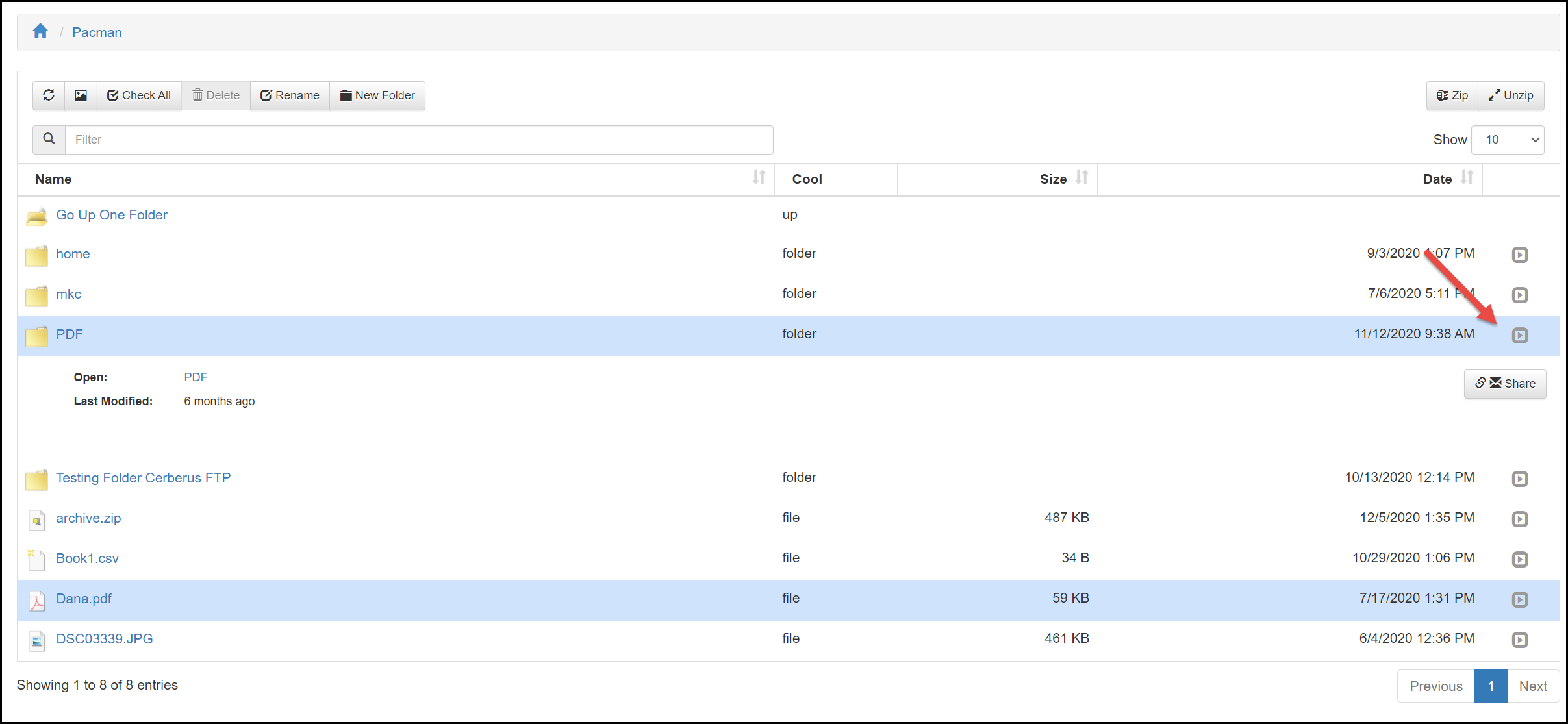This screenshot has width=1568, height=724.
Task: Click the Book1.csv file icon
Action: [37, 560]
